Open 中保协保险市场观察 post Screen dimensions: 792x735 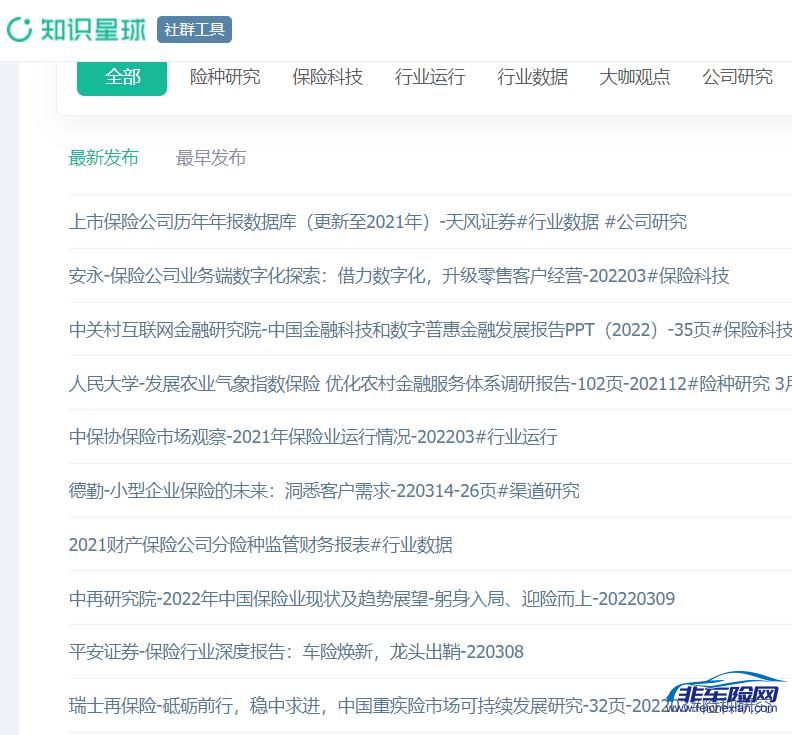pyautogui.click(x=313, y=437)
